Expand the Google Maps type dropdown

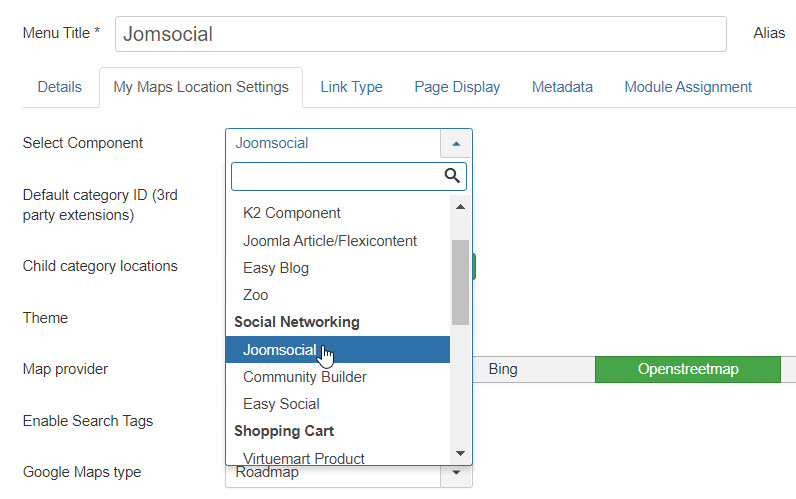point(456,472)
